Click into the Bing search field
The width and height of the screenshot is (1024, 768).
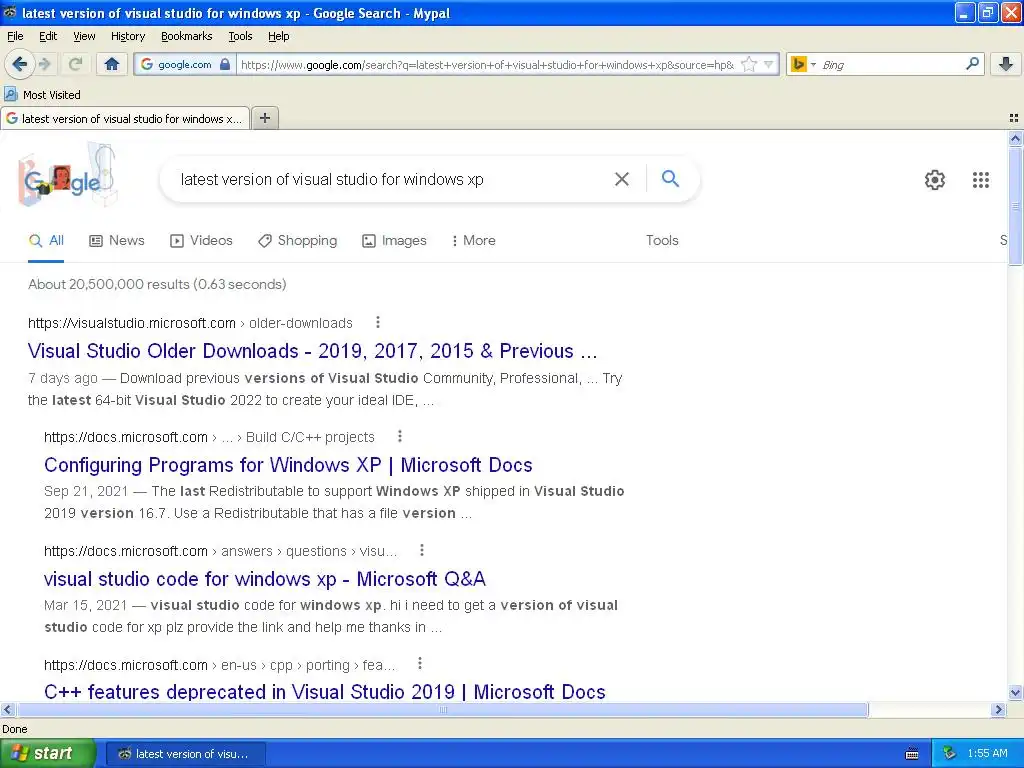click(x=890, y=65)
